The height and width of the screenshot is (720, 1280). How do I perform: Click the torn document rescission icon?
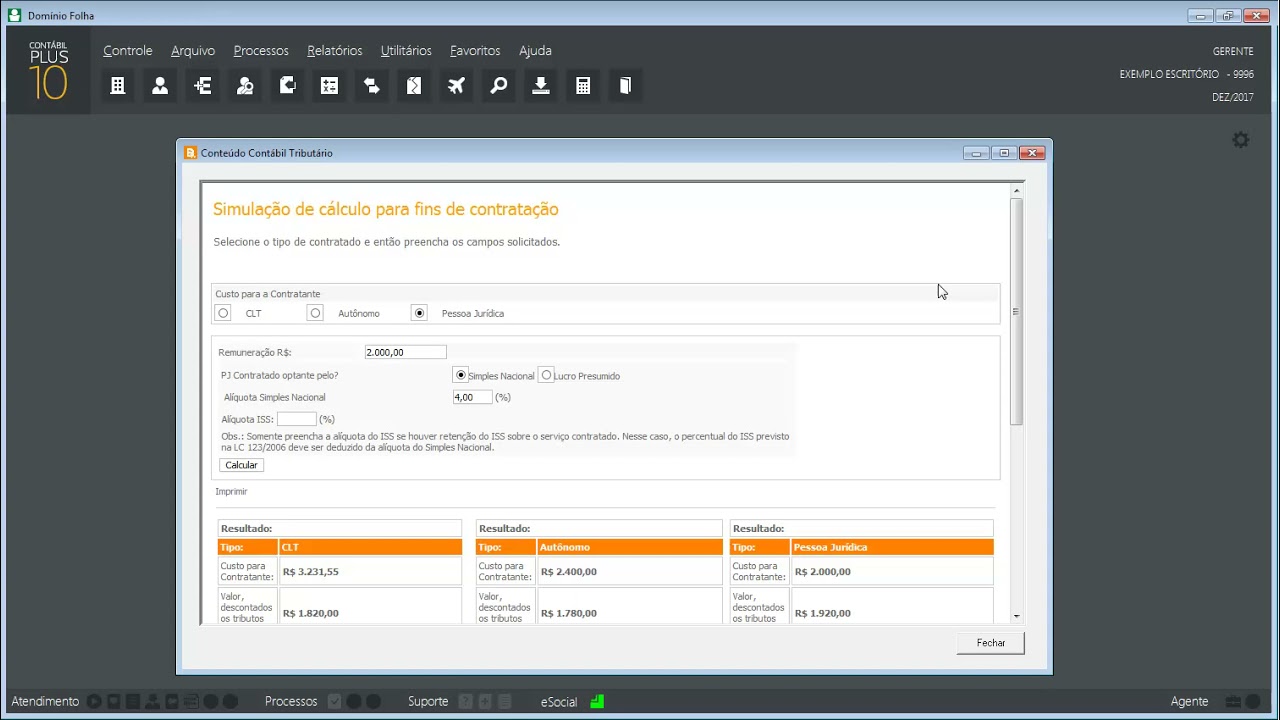(414, 86)
